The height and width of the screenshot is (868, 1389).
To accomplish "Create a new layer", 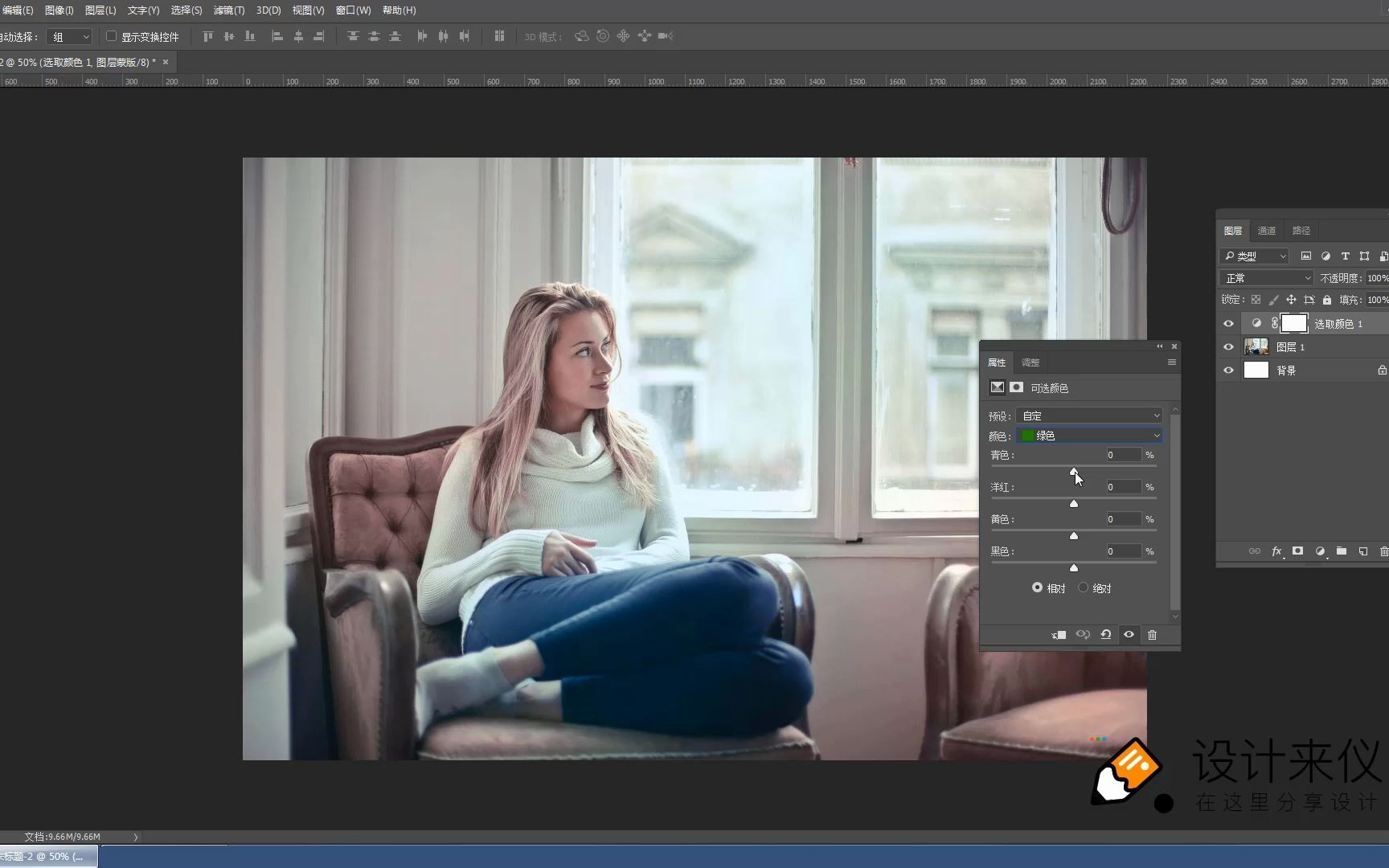I will [1362, 551].
